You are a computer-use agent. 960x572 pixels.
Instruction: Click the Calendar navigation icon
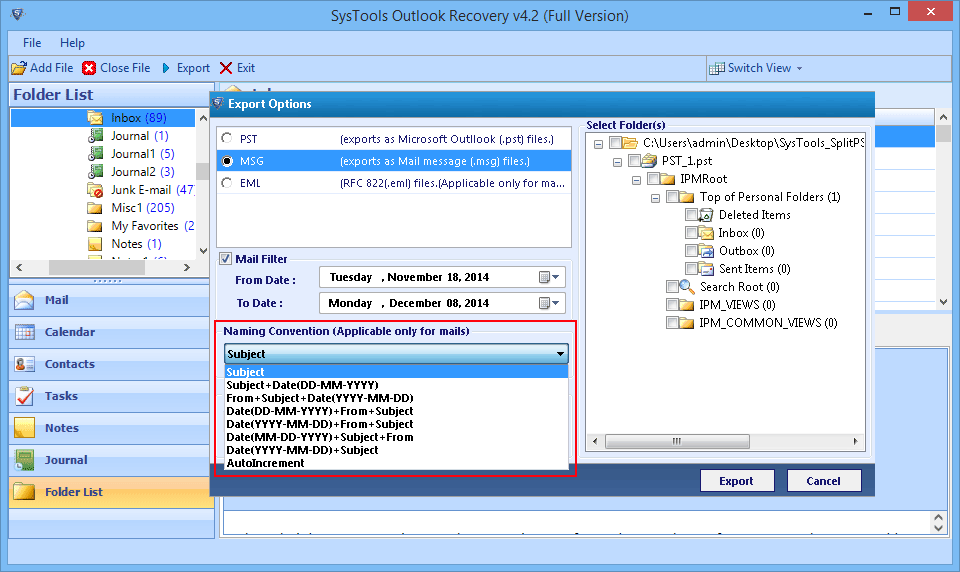(x=24, y=332)
